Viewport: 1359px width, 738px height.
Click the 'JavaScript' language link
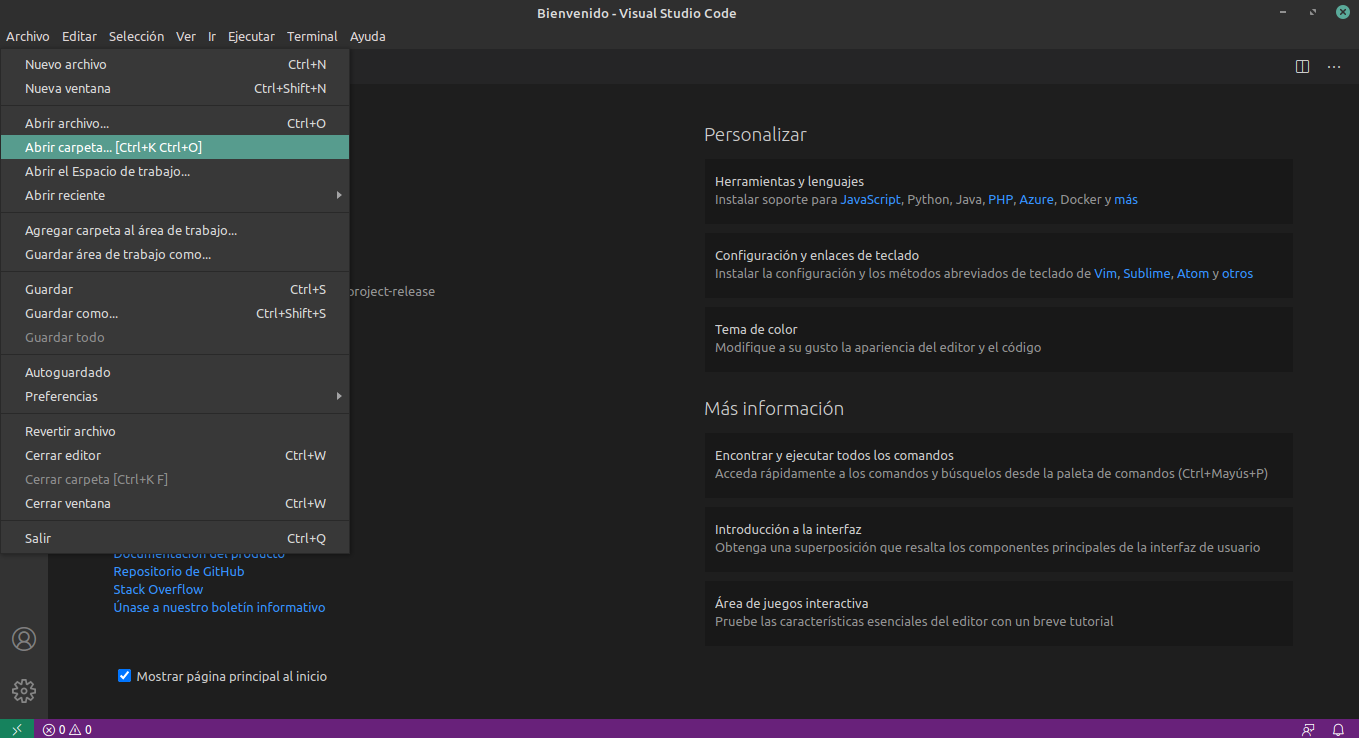click(870, 199)
